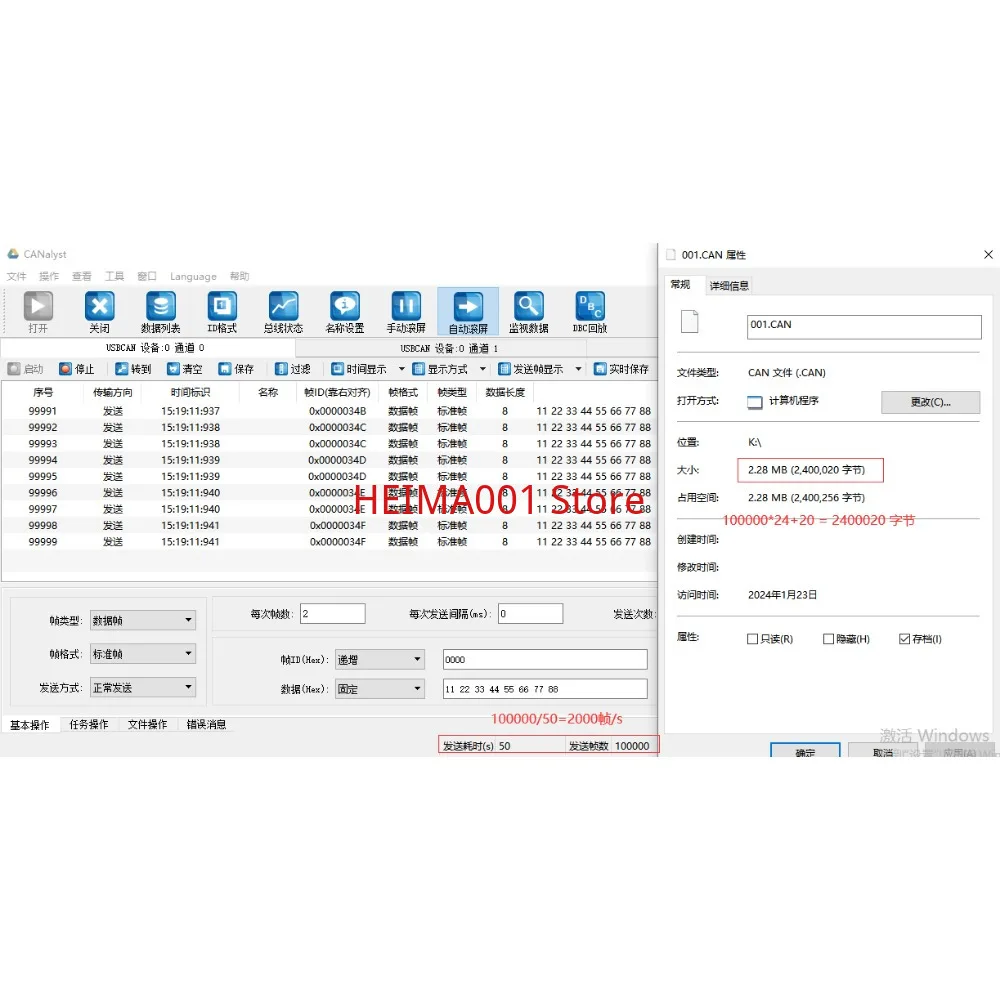The width and height of the screenshot is (1000, 1000).
Task: Open the 数据列表 data list panel
Action: (160, 310)
